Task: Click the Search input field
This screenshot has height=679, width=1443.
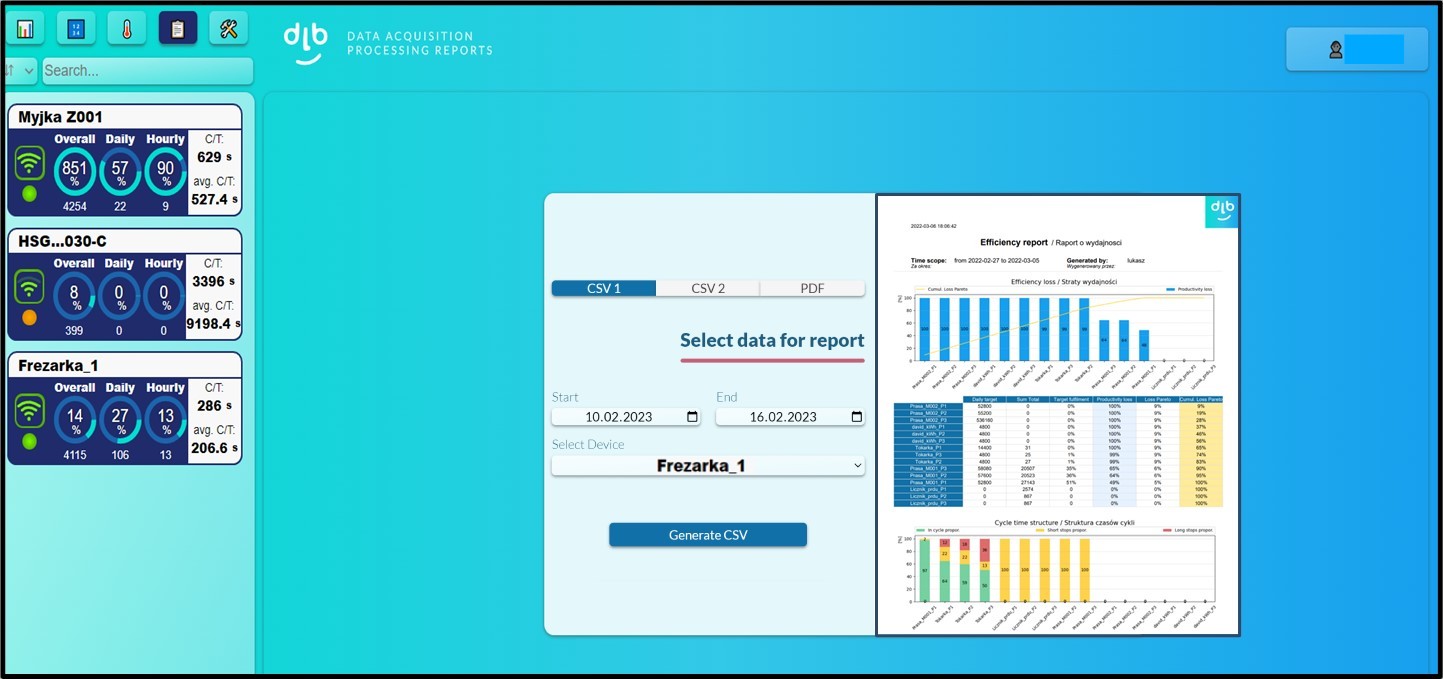Action: pyautogui.click(x=146, y=71)
